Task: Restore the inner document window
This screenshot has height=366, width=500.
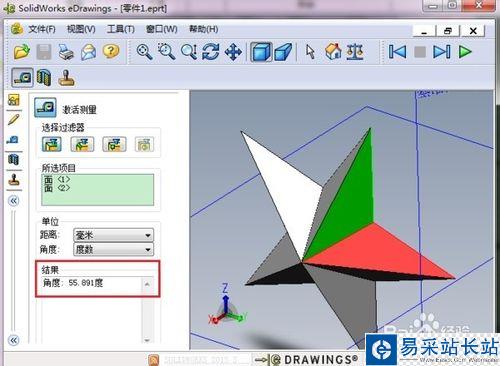Action: click(x=448, y=31)
